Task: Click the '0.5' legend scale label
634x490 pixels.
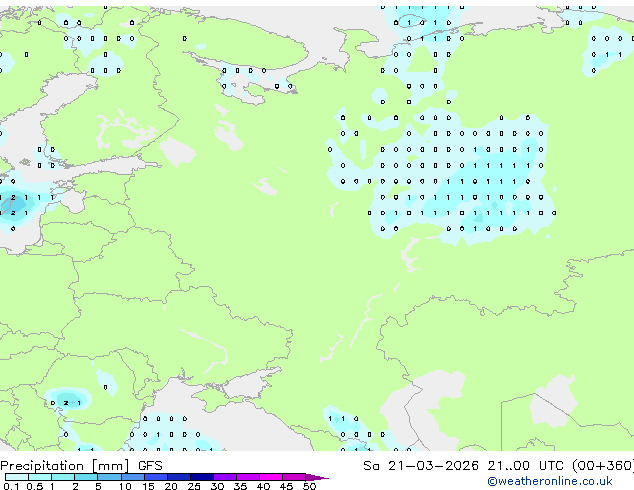Action: (34, 486)
